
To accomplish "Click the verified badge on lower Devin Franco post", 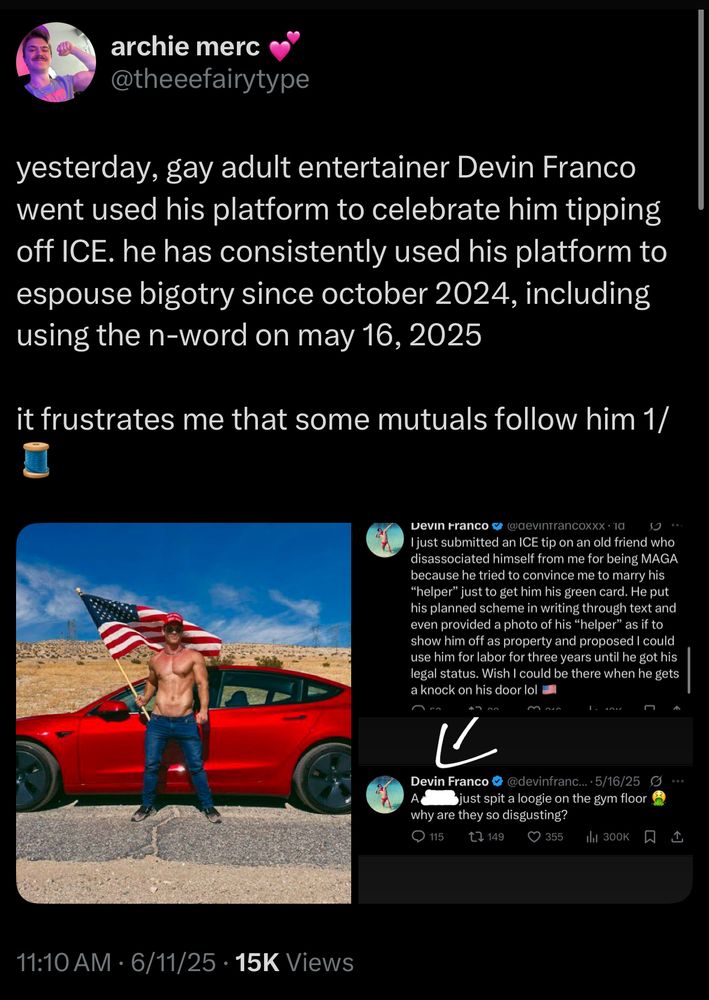I will click(x=499, y=781).
